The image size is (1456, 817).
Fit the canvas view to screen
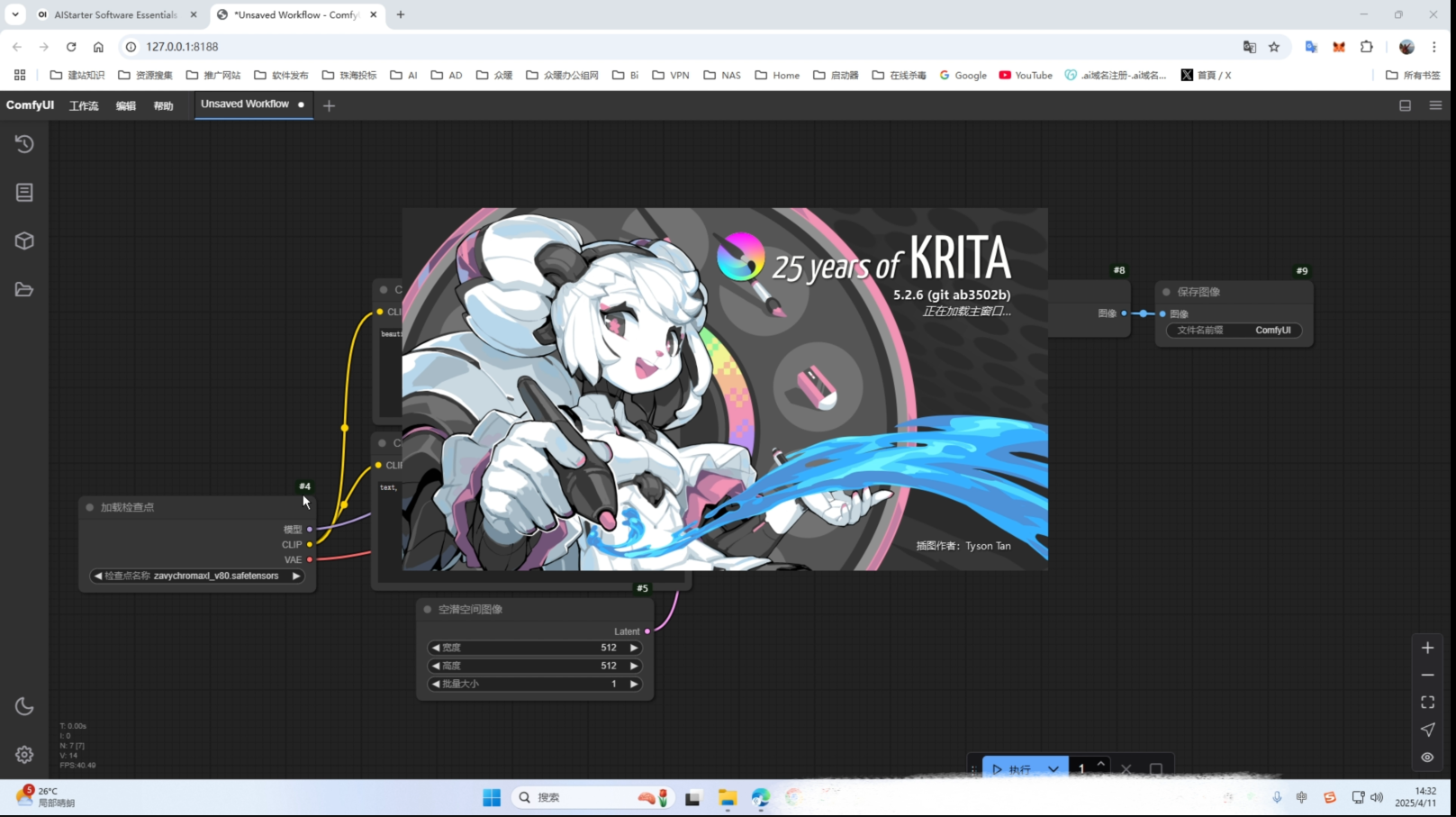pos(1427,702)
